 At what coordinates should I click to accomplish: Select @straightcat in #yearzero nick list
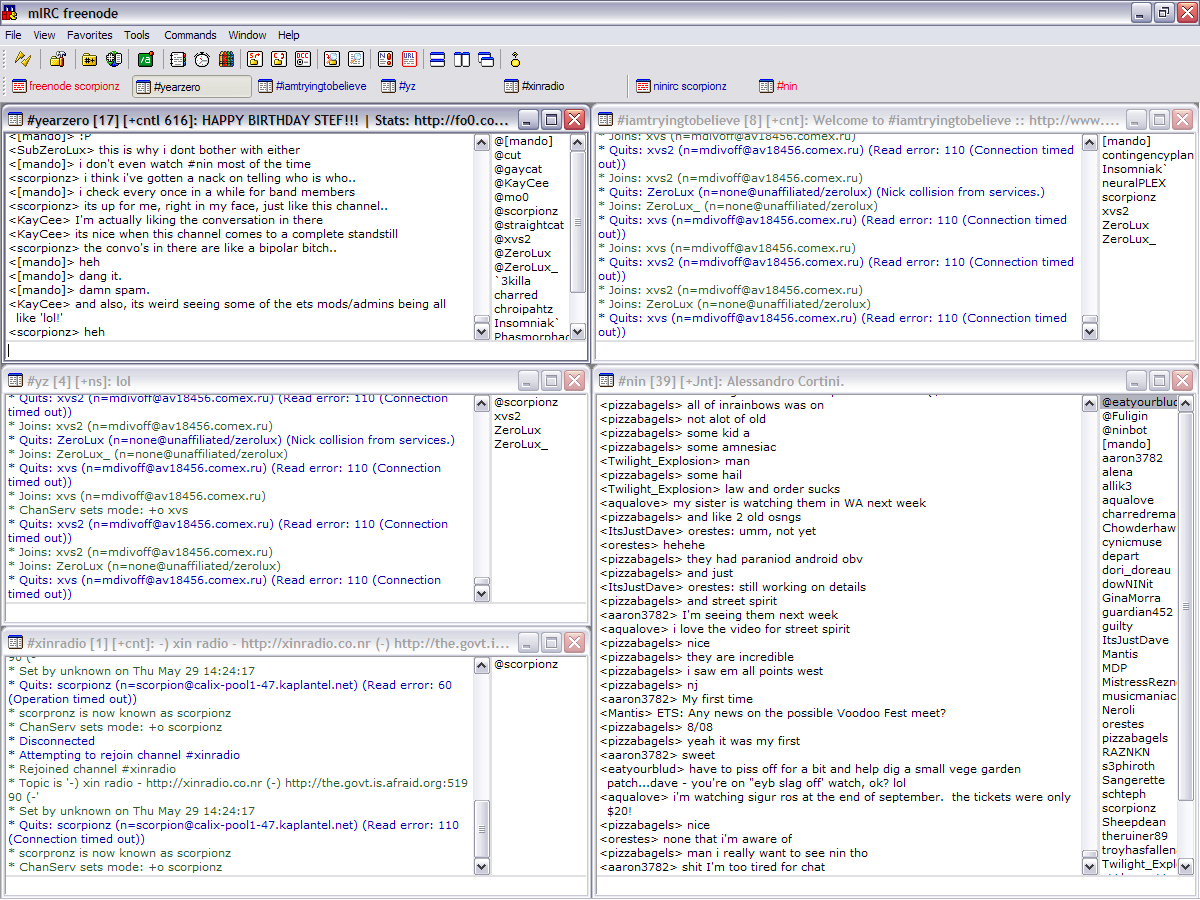click(529, 225)
